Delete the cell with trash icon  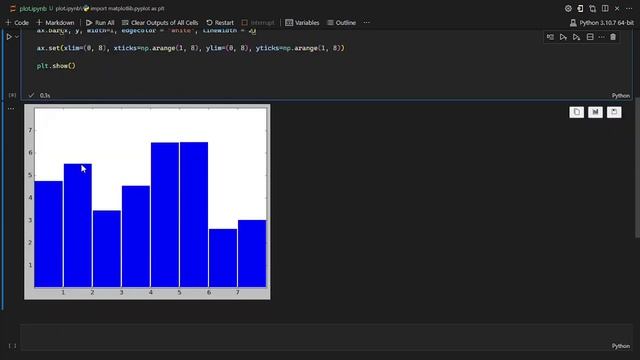613,37
